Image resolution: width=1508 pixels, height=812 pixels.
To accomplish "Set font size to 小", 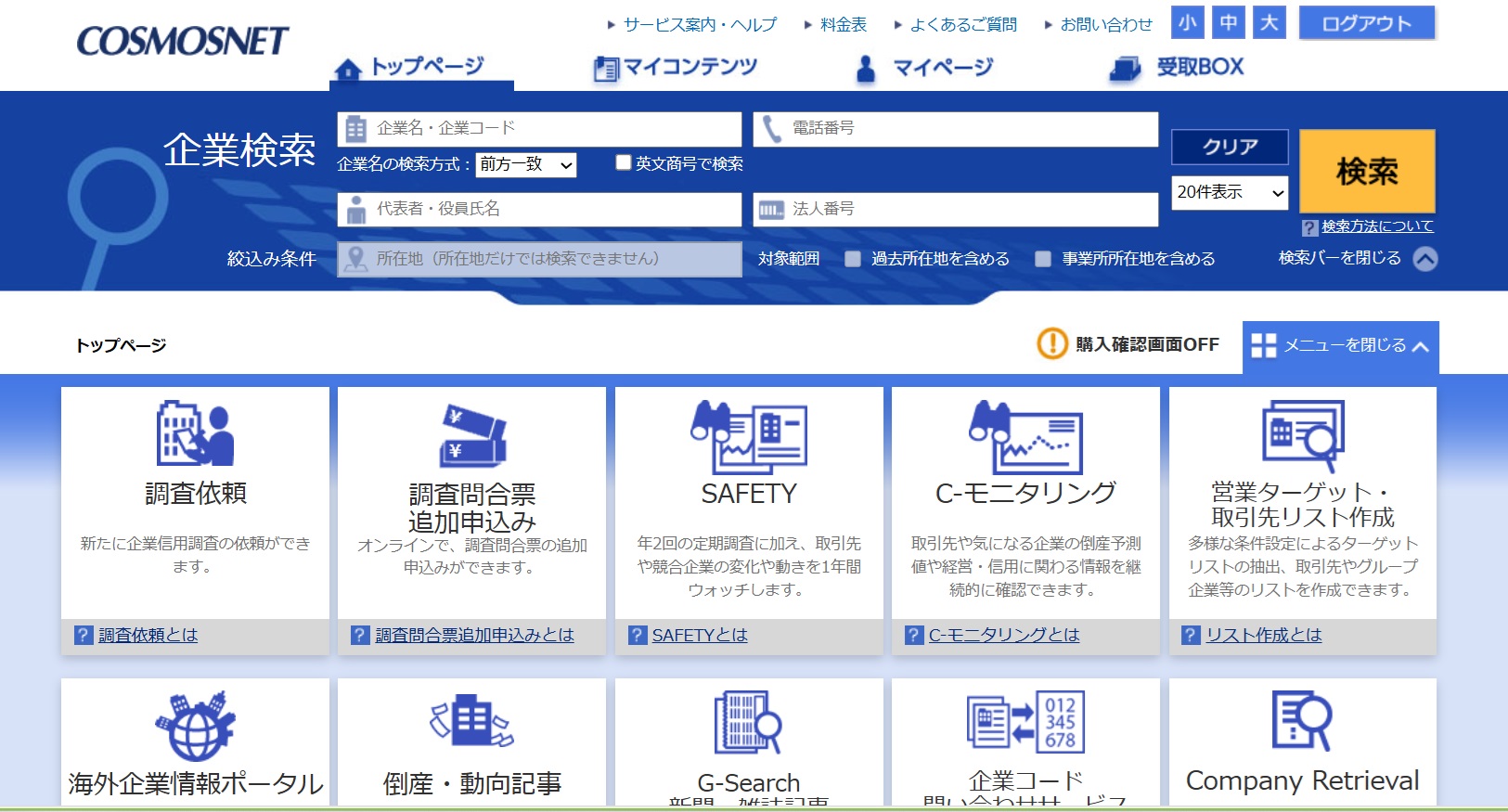I will (1188, 22).
